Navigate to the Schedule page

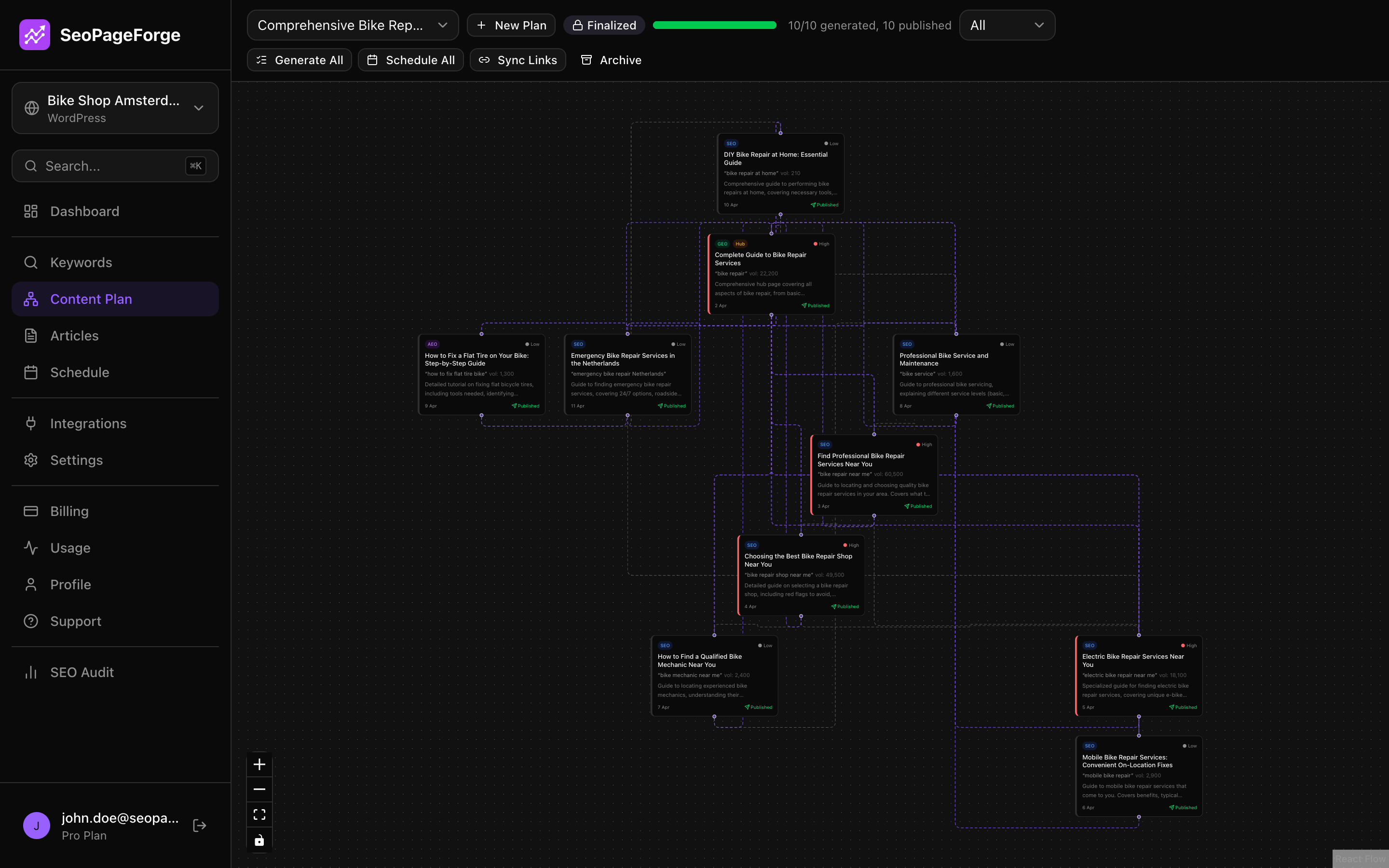click(115, 373)
